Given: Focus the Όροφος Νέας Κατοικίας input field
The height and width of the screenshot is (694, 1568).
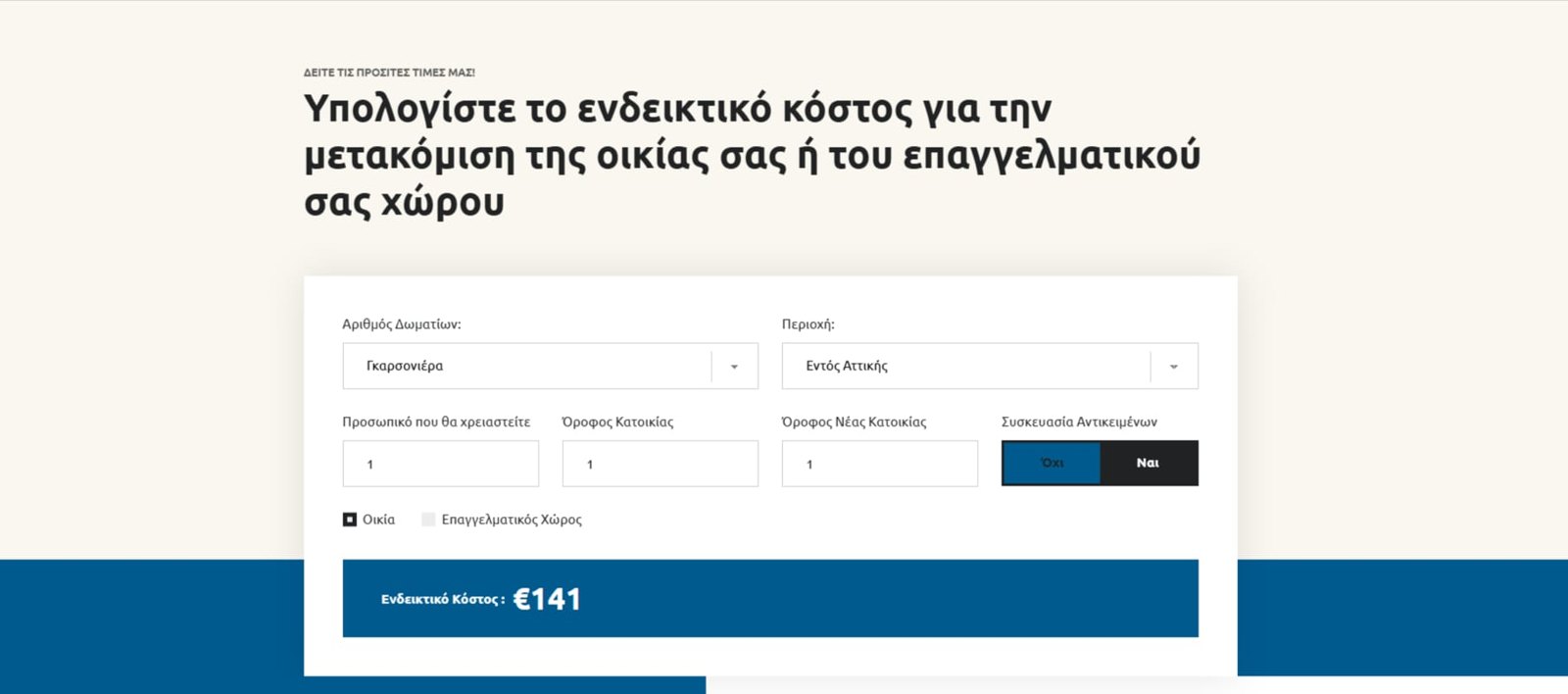Looking at the screenshot, I should coord(880,464).
